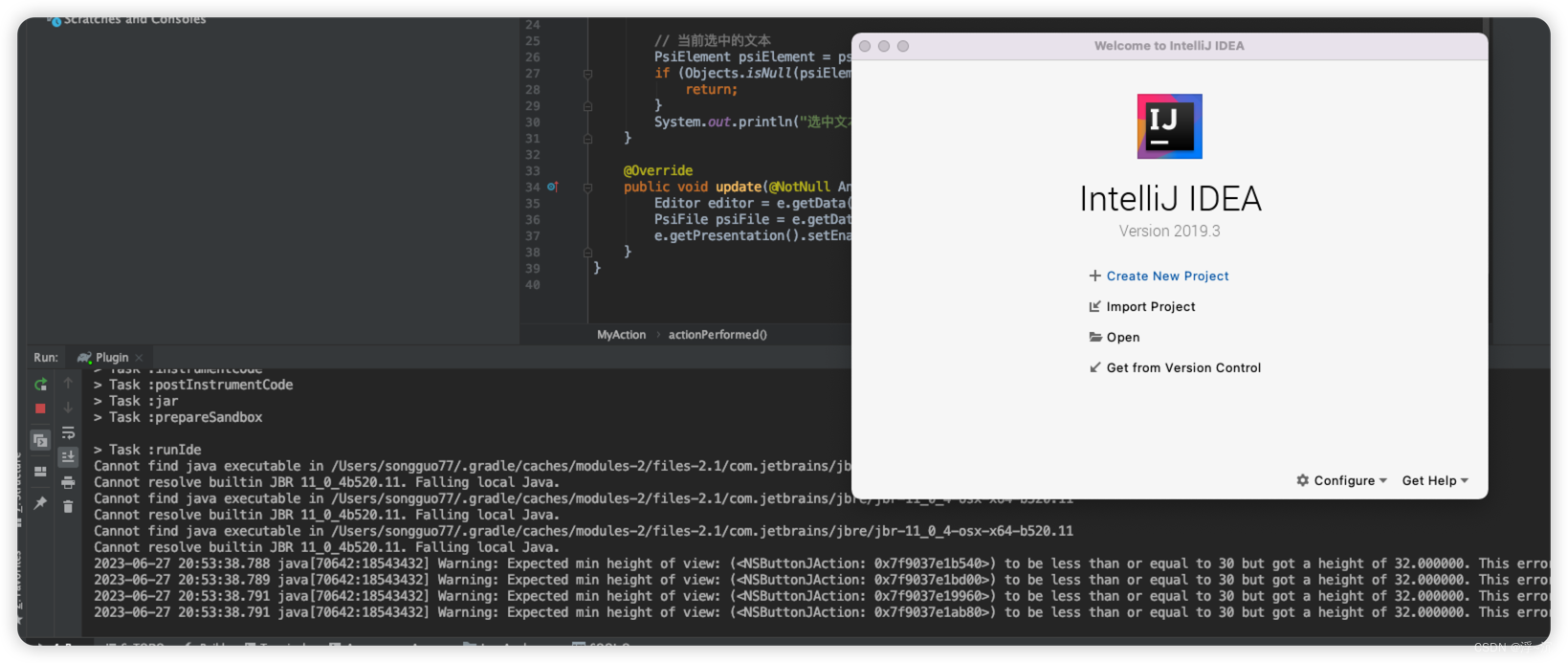The image size is (1568, 663).
Task: Restore layout icon in Run panel
Action: coord(40,472)
